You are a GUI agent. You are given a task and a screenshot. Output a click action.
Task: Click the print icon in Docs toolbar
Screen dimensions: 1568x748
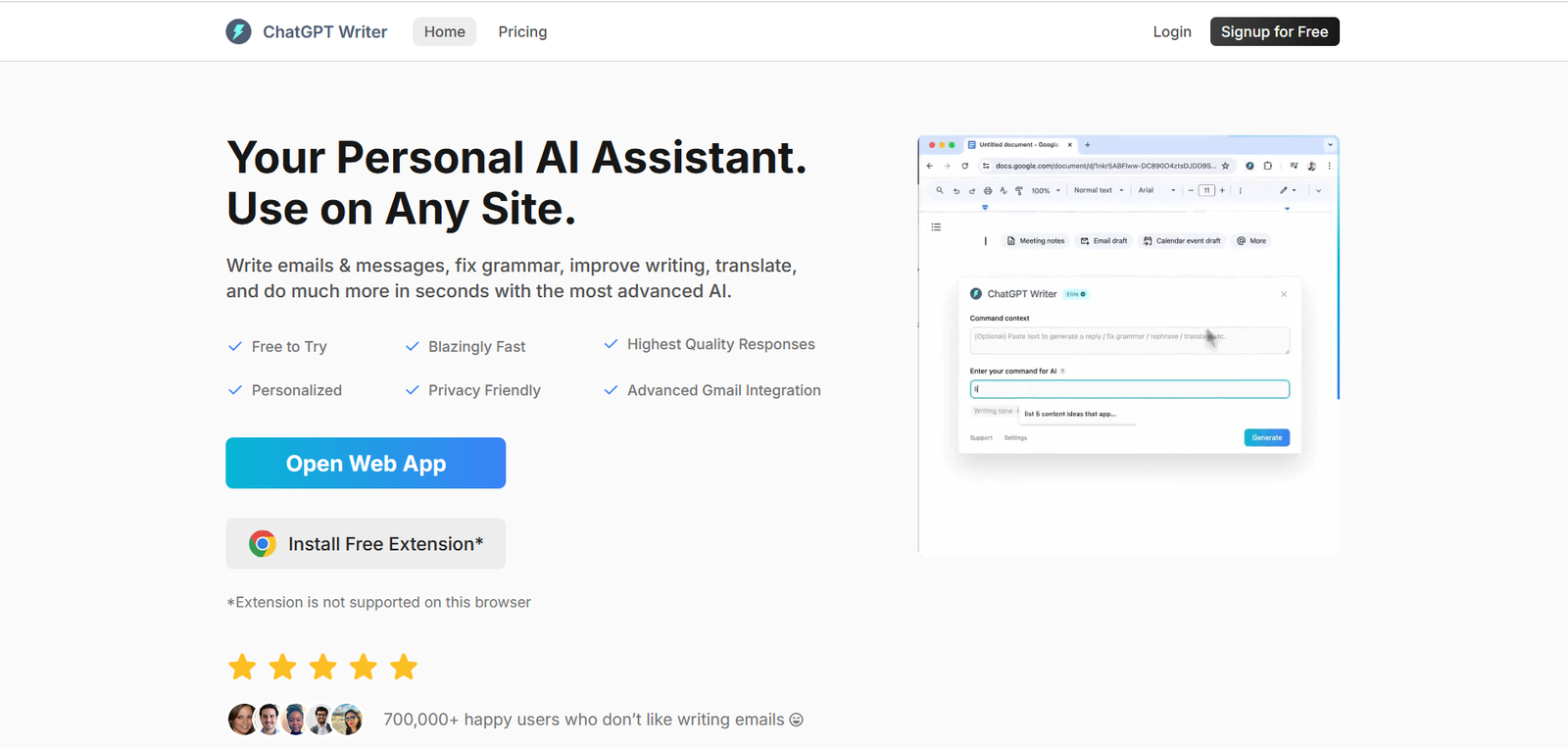[x=988, y=191]
